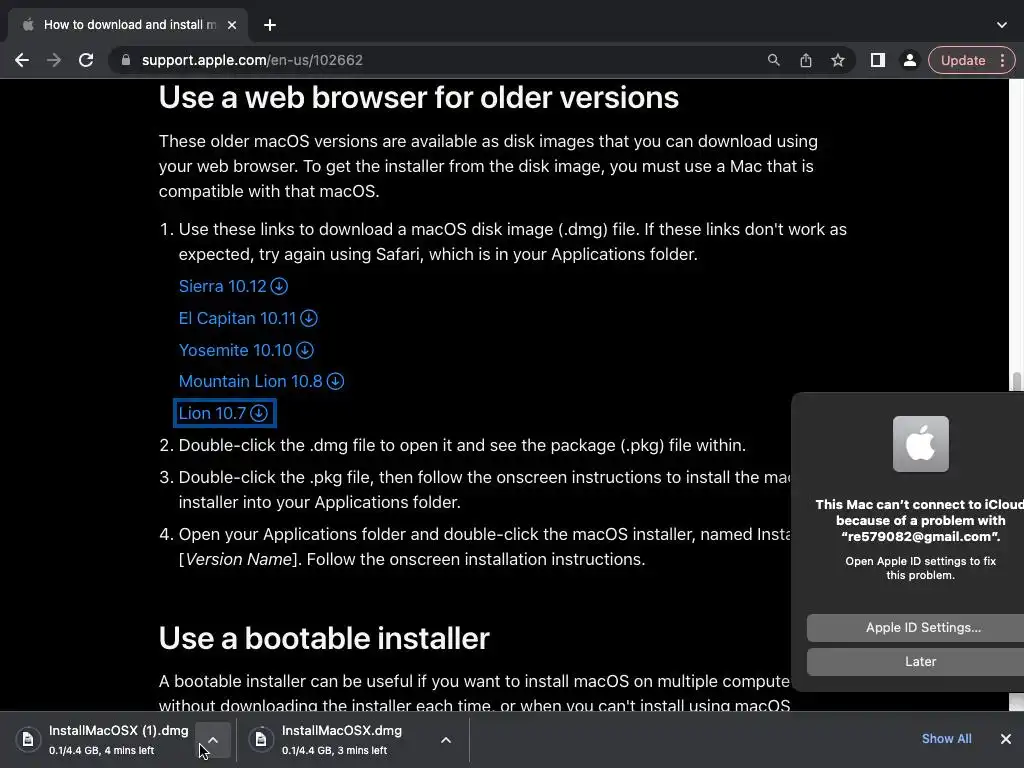Click file icon of InstallMacOSX (1).dmg
Image resolution: width=1024 pixels, height=768 pixels.
[x=28, y=739]
